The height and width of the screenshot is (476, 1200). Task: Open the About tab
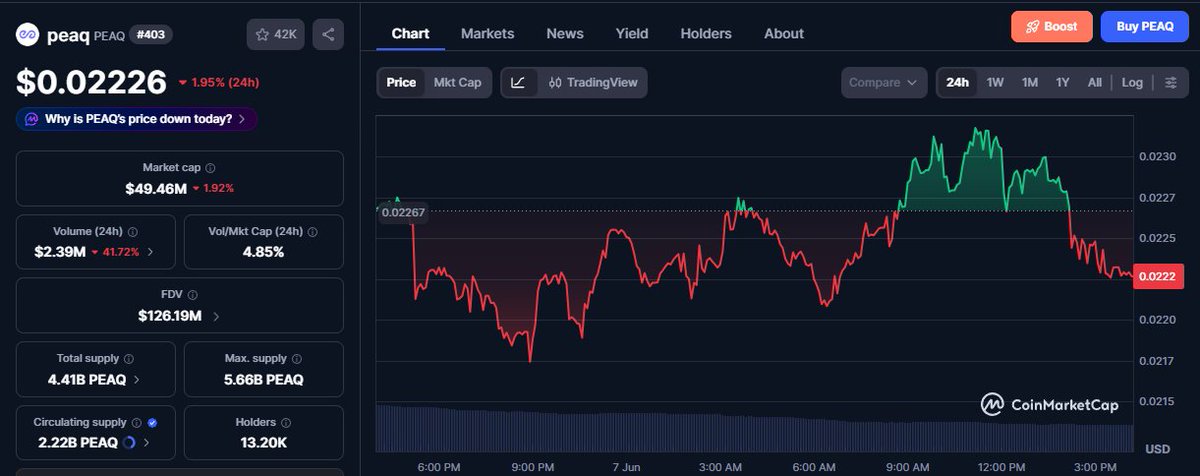pyautogui.click(x=784, y=33)
